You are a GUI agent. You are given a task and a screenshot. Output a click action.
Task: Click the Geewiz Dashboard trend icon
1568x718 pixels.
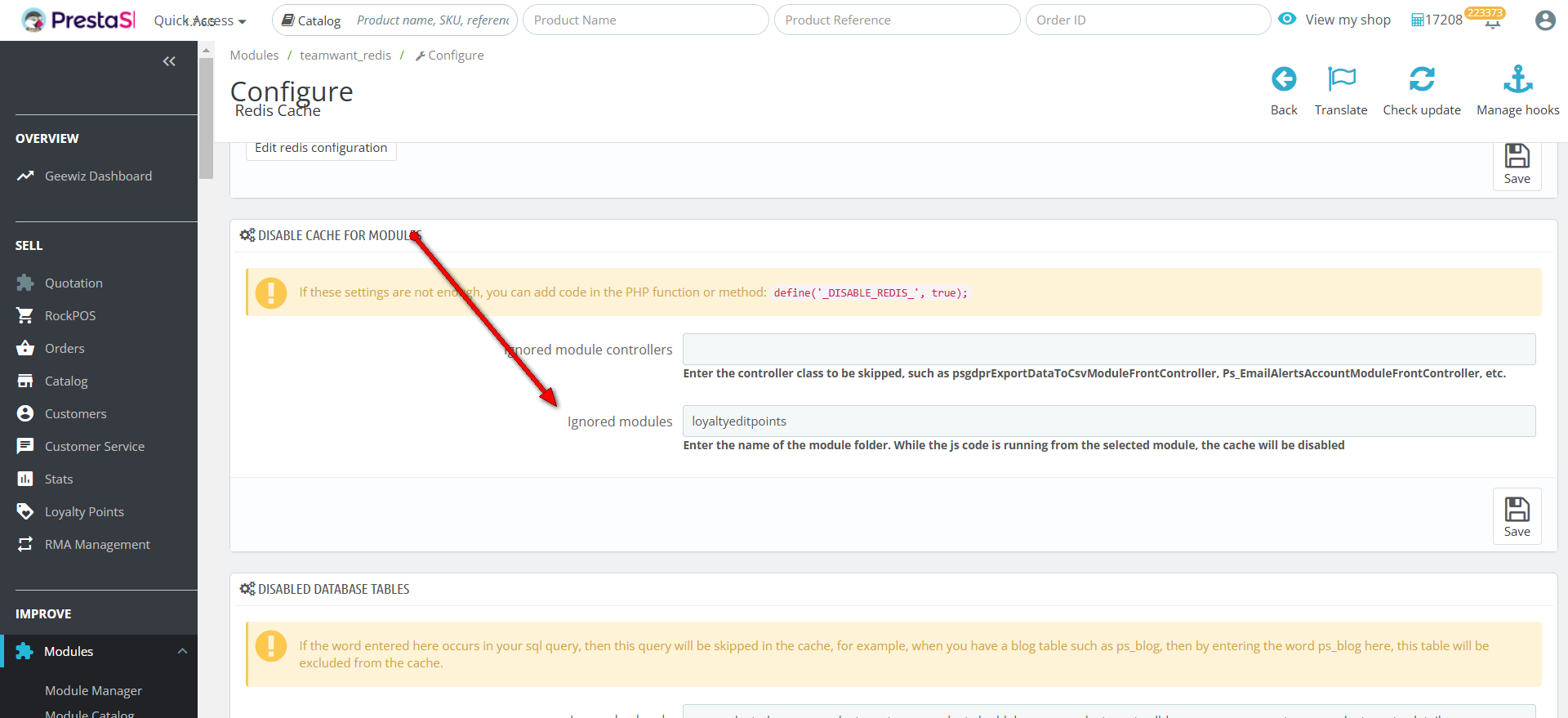click(x=25, y=176)
